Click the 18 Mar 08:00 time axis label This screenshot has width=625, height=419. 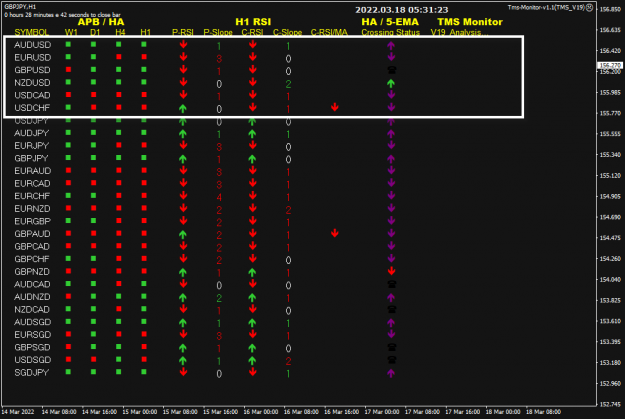tap(543, 412)
